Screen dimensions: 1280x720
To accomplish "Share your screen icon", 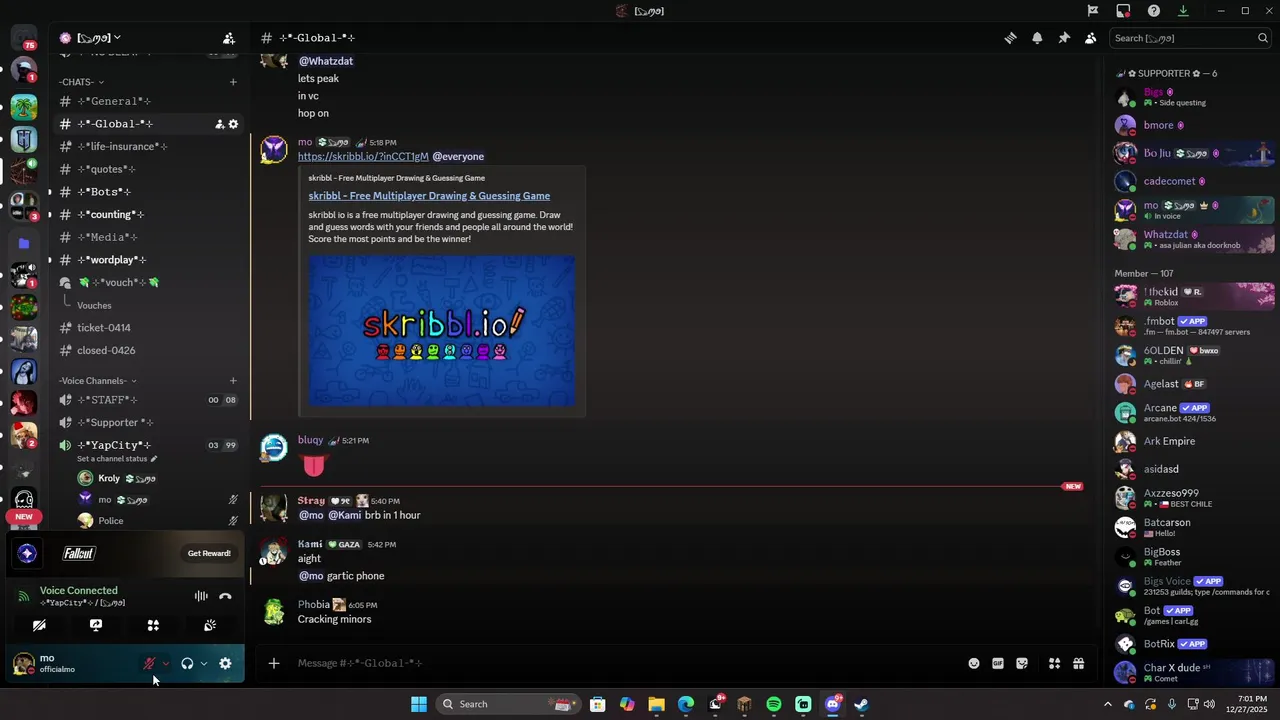I will click(96, 625).
